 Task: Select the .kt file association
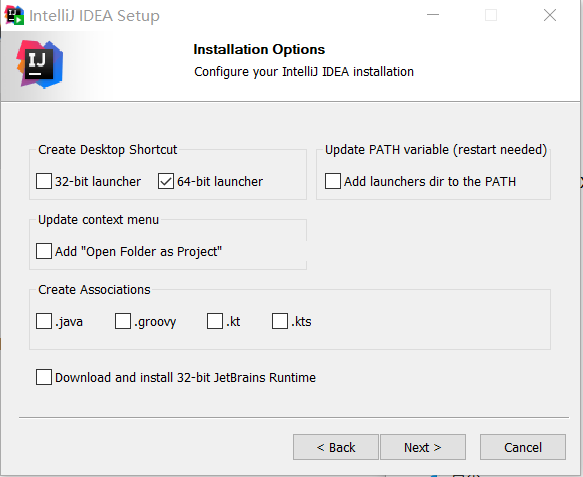click(x=215, y=321)
